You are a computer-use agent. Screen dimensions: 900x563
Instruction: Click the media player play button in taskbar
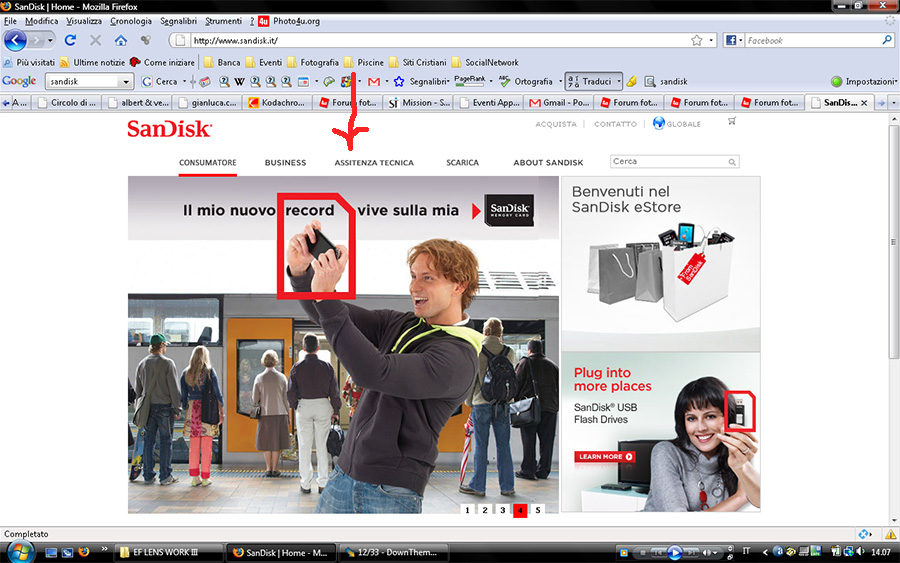point(674,553)
